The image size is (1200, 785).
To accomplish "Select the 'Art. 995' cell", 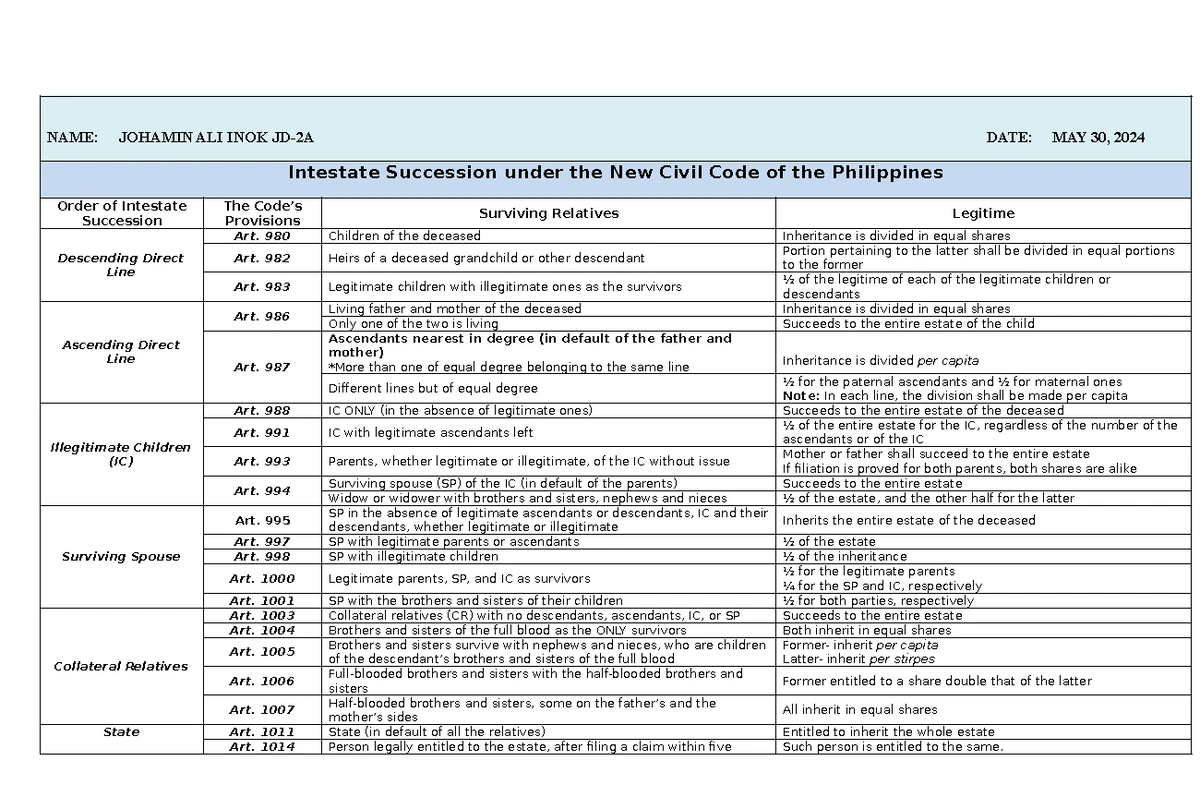I will [x=263, y=520].
